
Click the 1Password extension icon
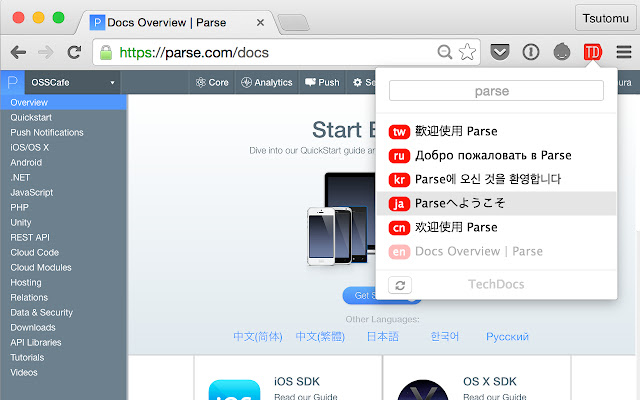point(531,52)
